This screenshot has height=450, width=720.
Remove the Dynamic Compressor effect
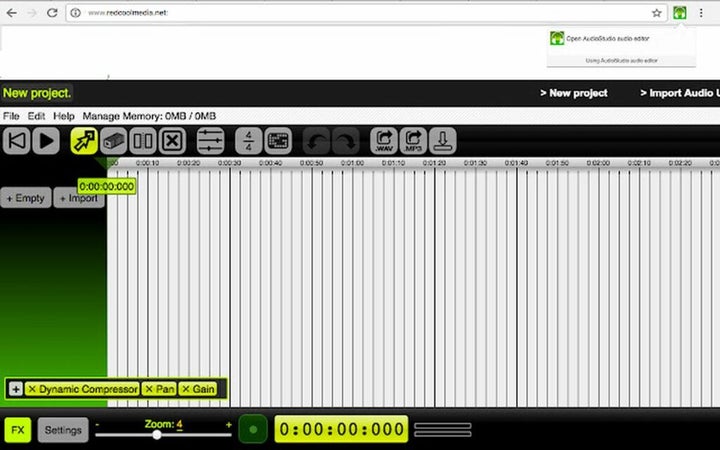(x=32, y=389)
